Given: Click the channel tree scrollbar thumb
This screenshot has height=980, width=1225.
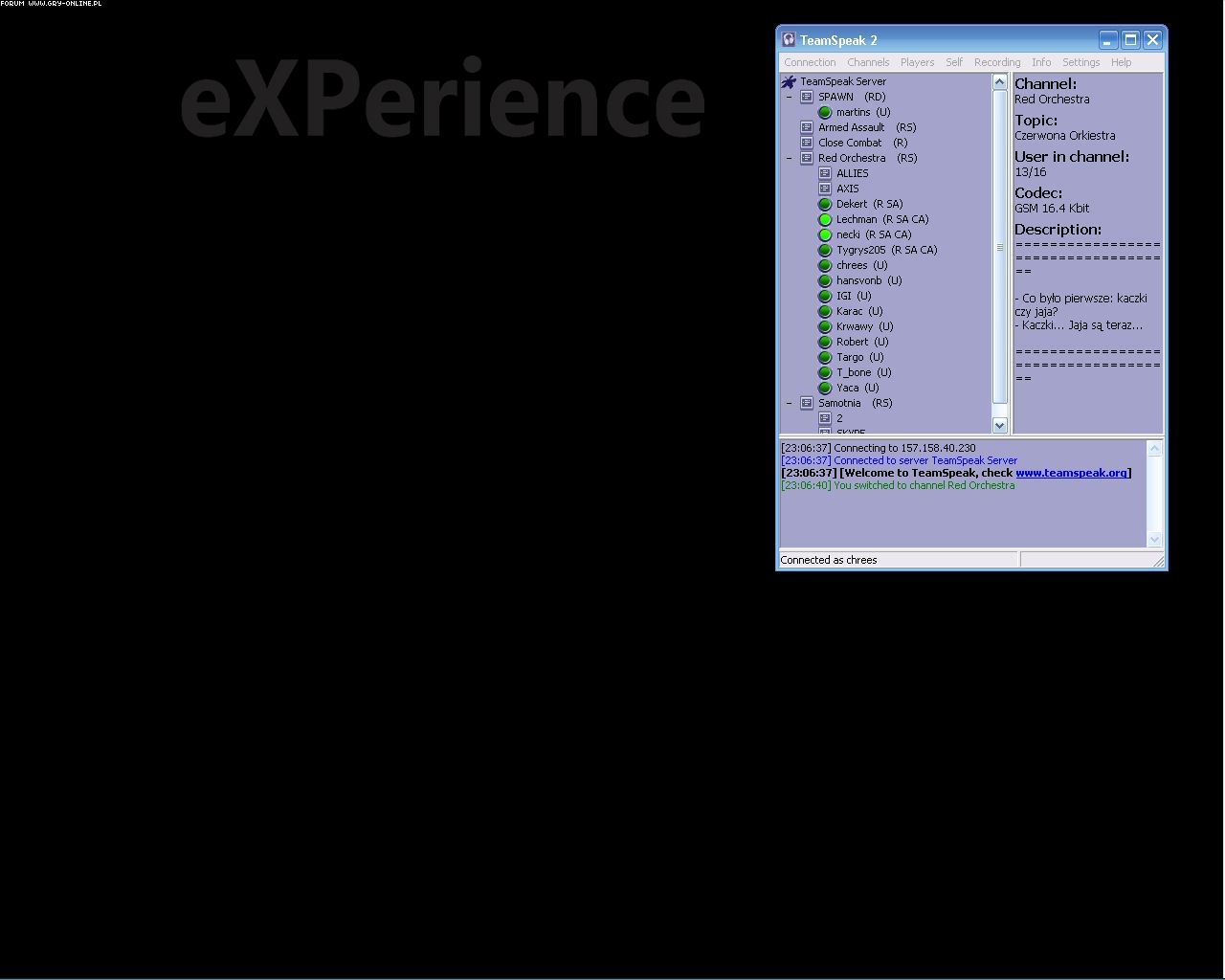Looking at the screenshot, I should click(x=1000, y=247).
